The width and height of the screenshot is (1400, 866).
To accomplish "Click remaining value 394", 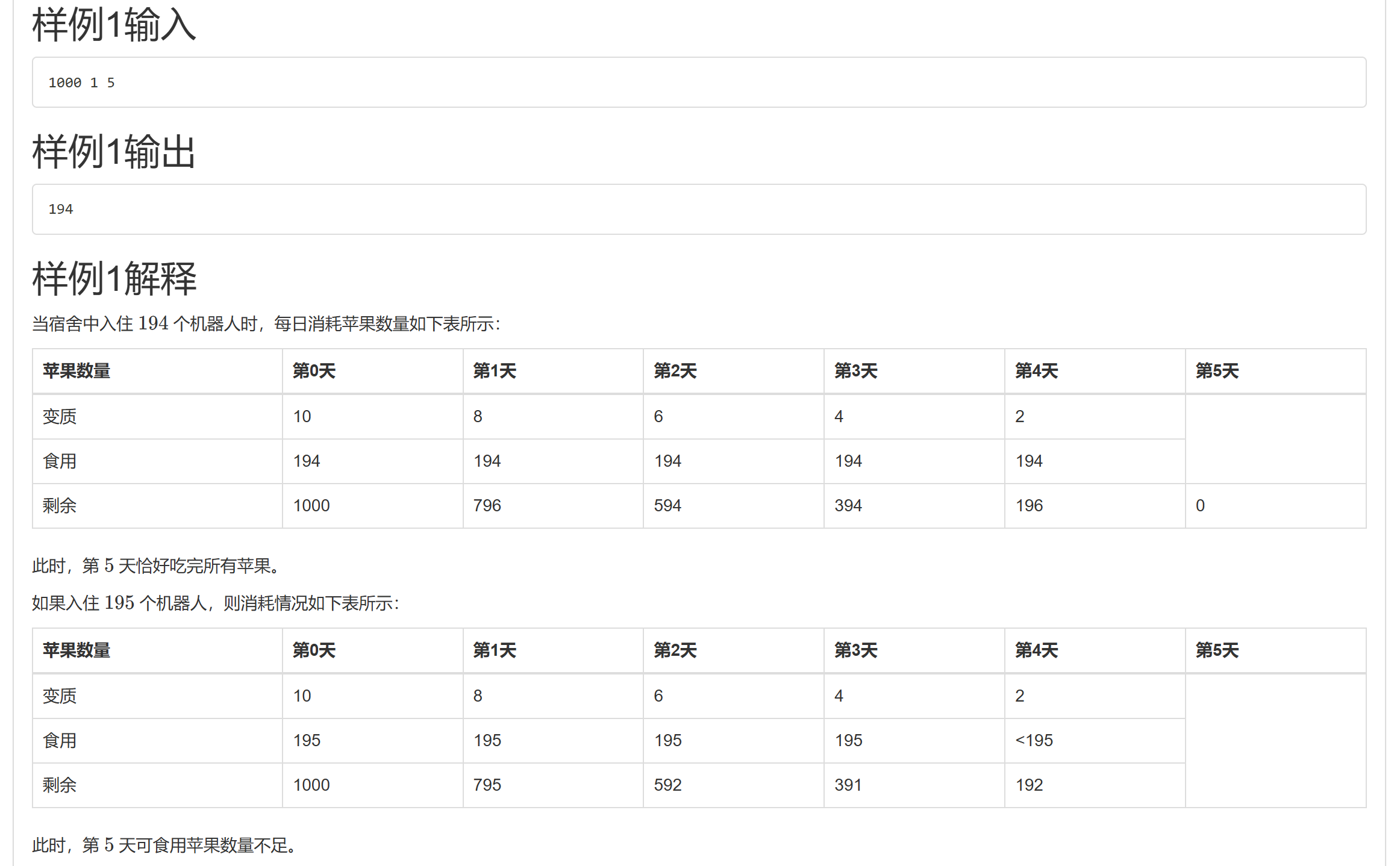I will click(x=848, y=506).
